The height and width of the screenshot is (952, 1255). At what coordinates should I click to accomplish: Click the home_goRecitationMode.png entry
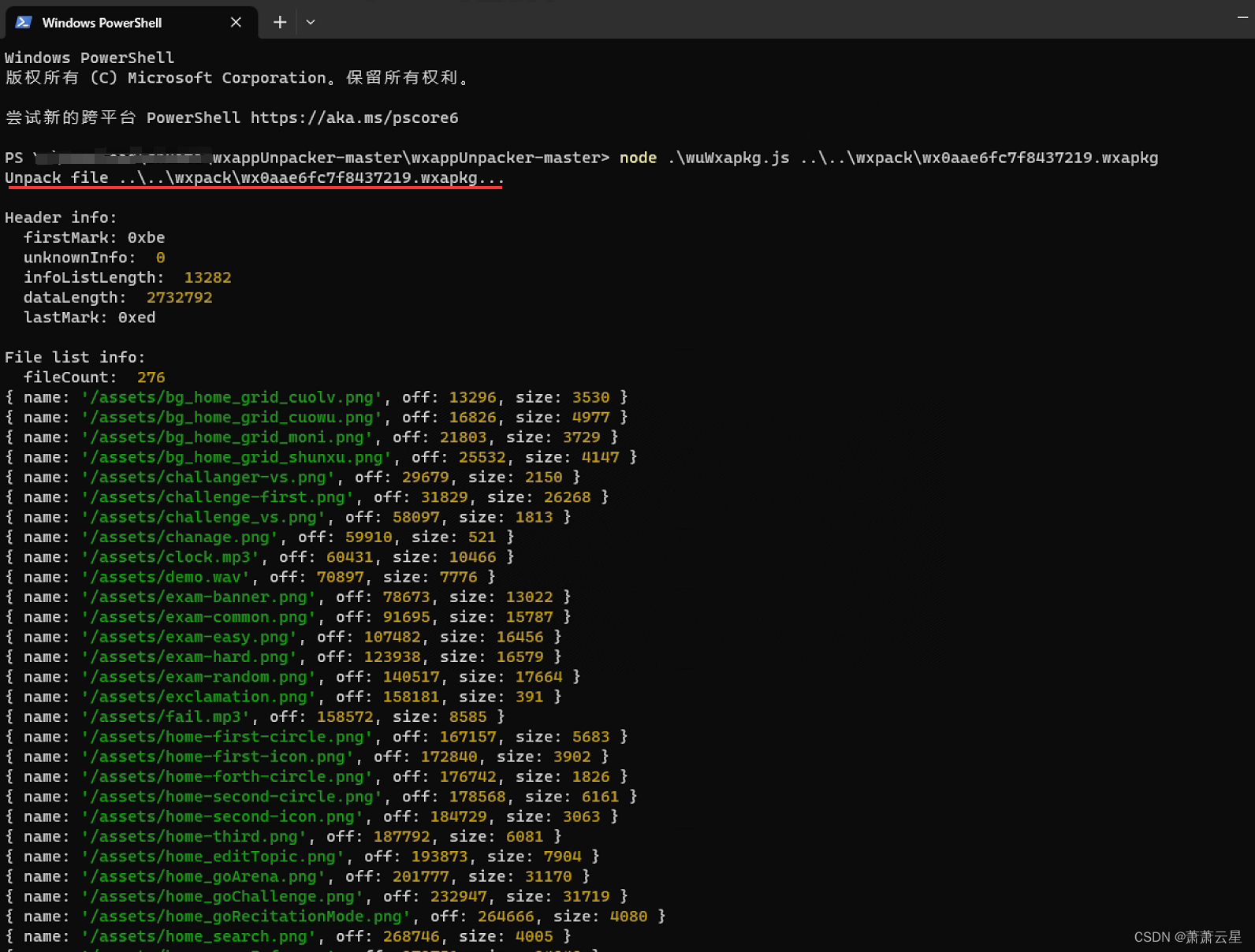click(335, 917)
